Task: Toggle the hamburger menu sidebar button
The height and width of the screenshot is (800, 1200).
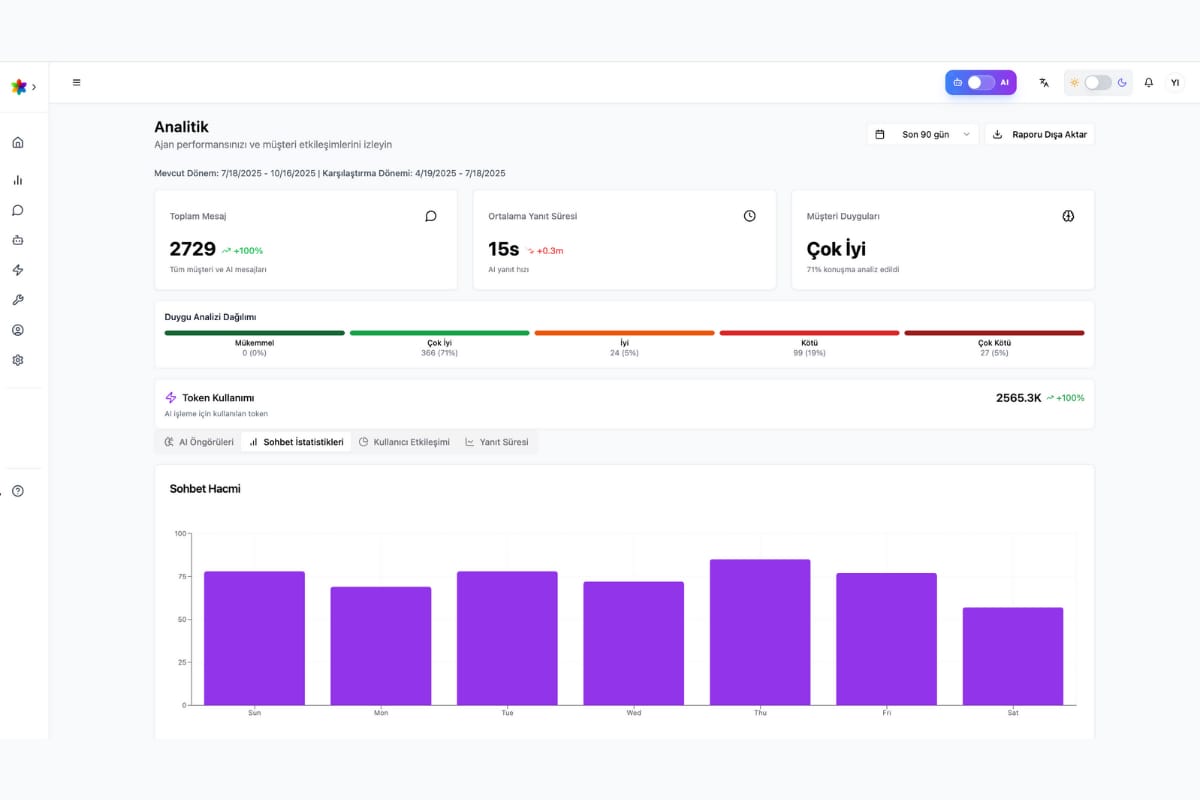Action: click(x=77, y=83)
